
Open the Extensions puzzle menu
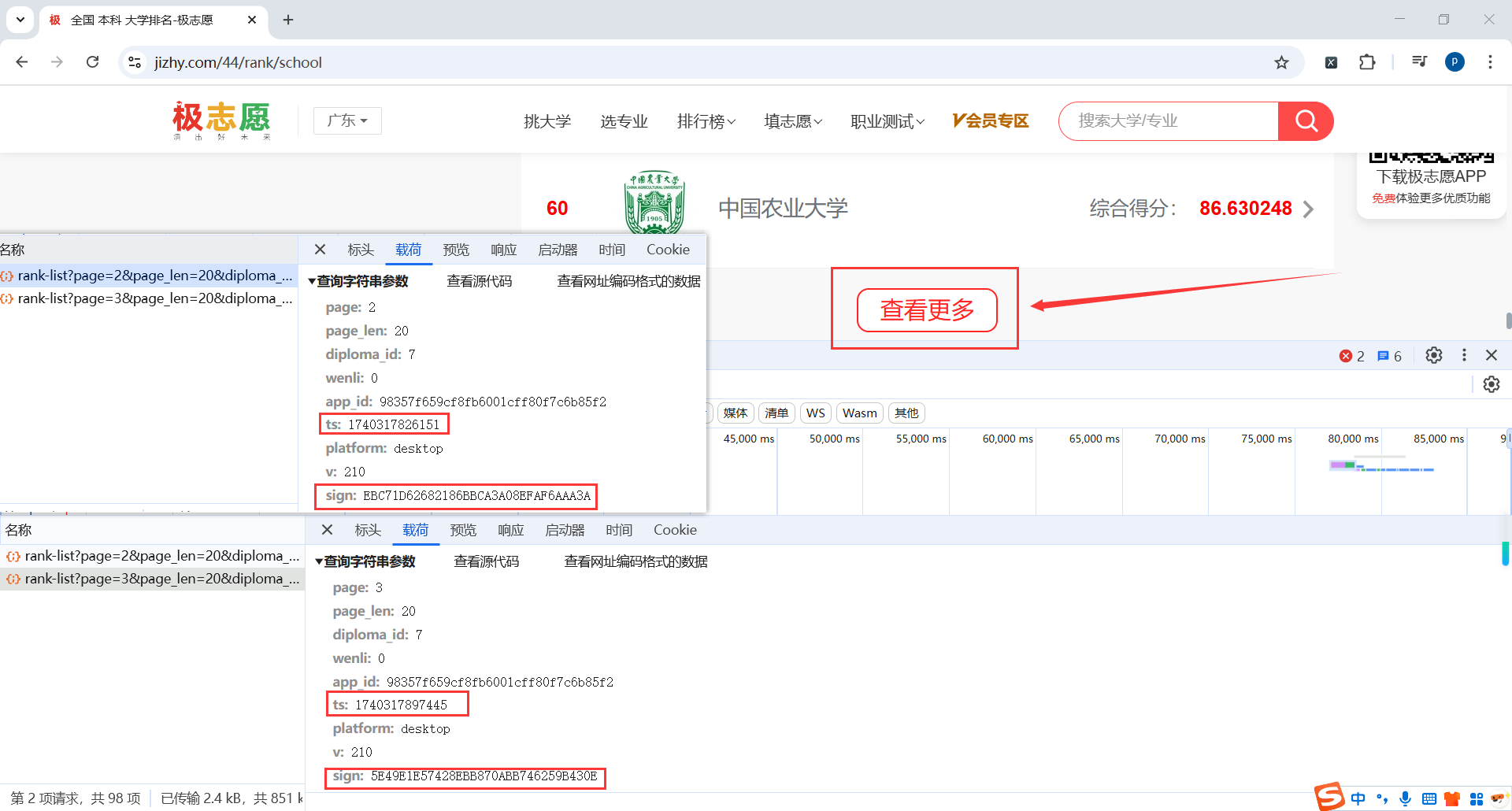1367,62
